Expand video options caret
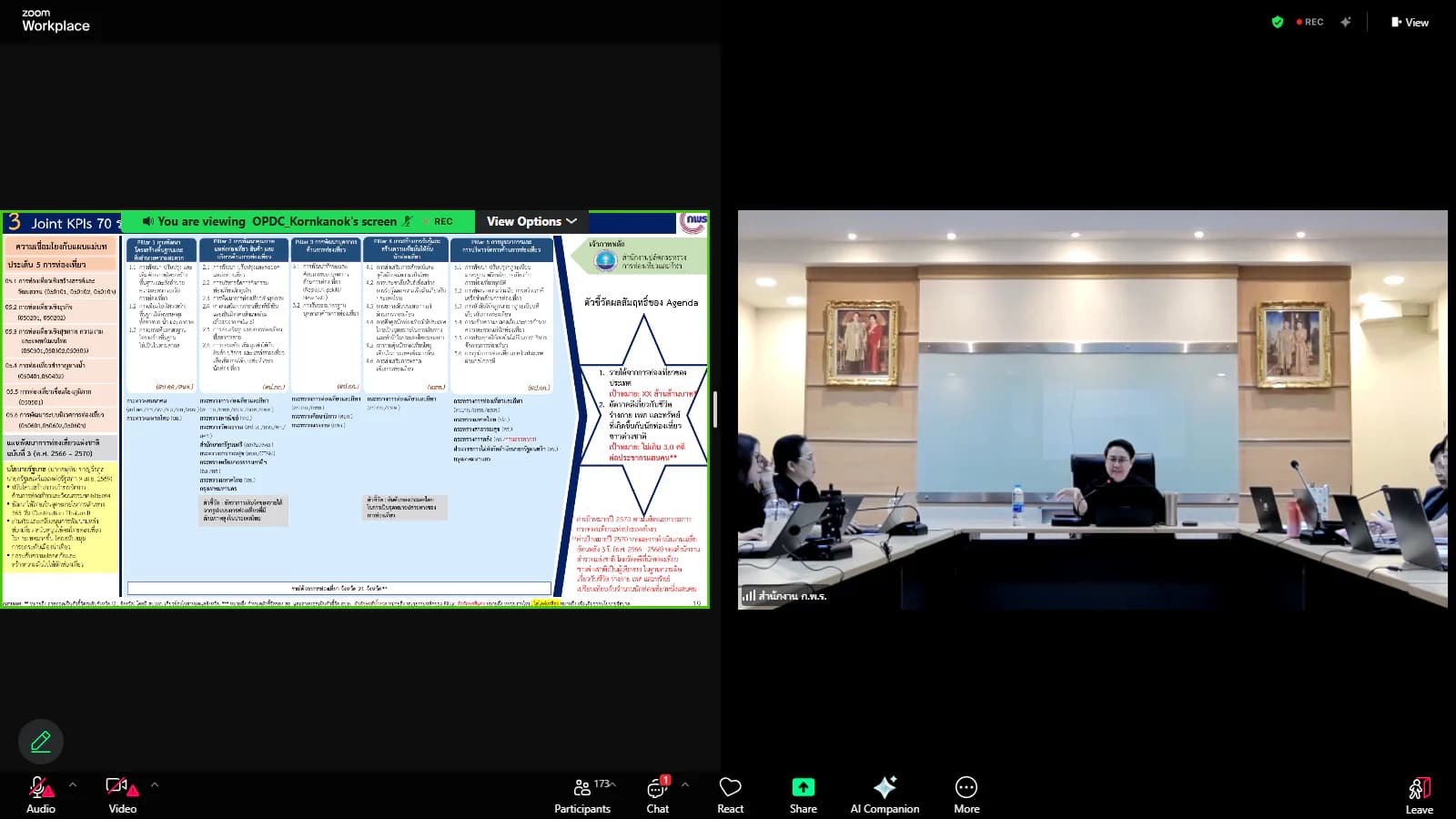 pos(155,784)
